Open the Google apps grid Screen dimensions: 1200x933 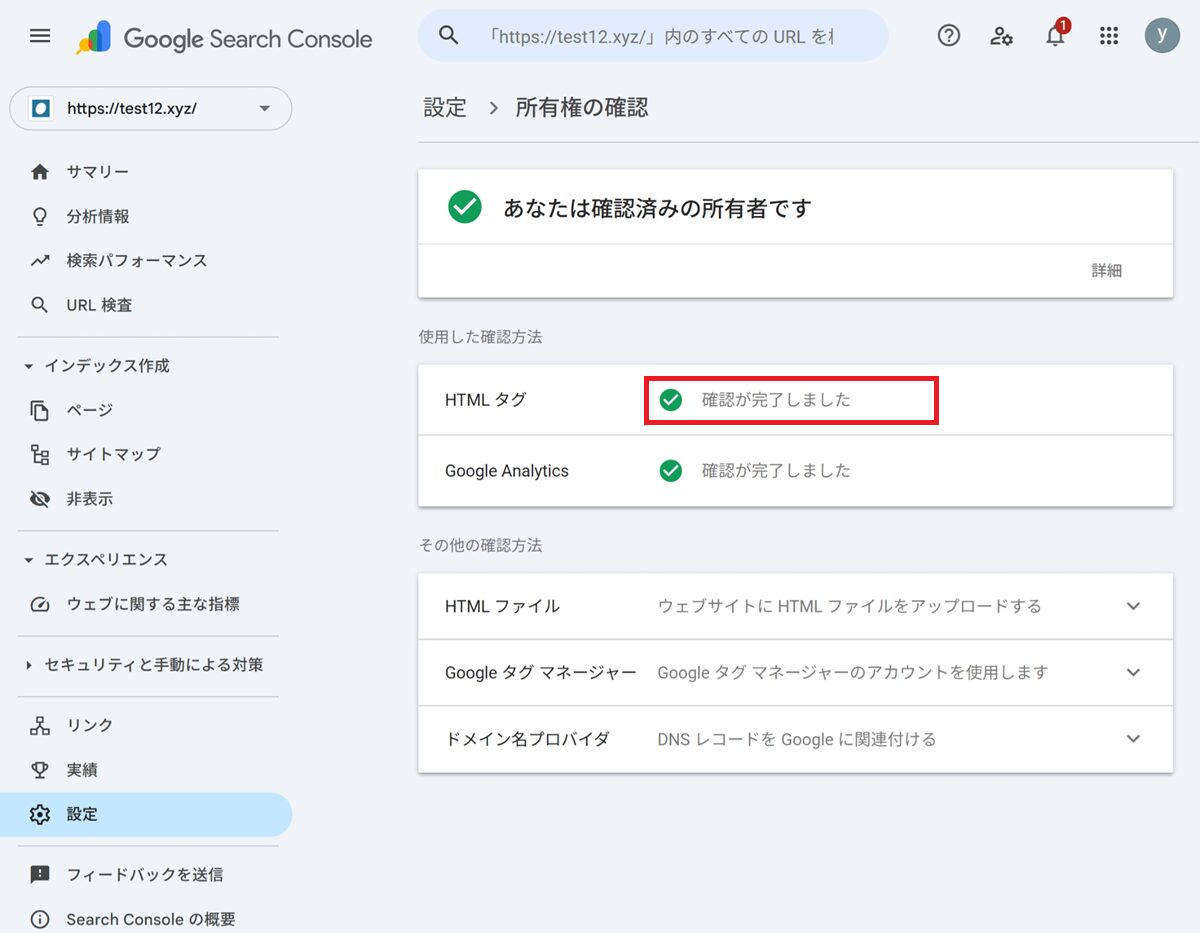click(x=1108, y=36)
